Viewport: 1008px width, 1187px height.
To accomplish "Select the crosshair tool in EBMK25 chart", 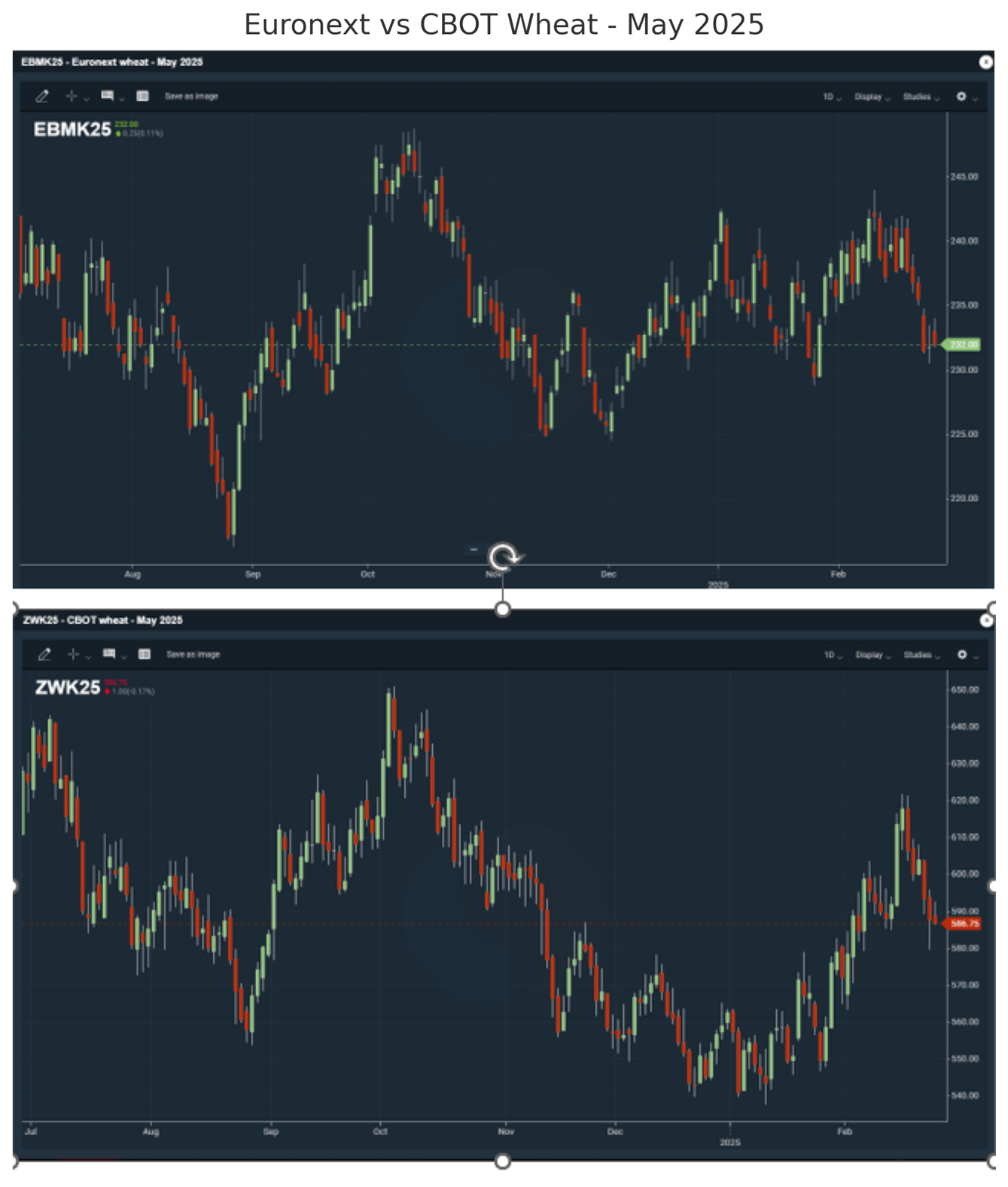I will coord(72,96).
